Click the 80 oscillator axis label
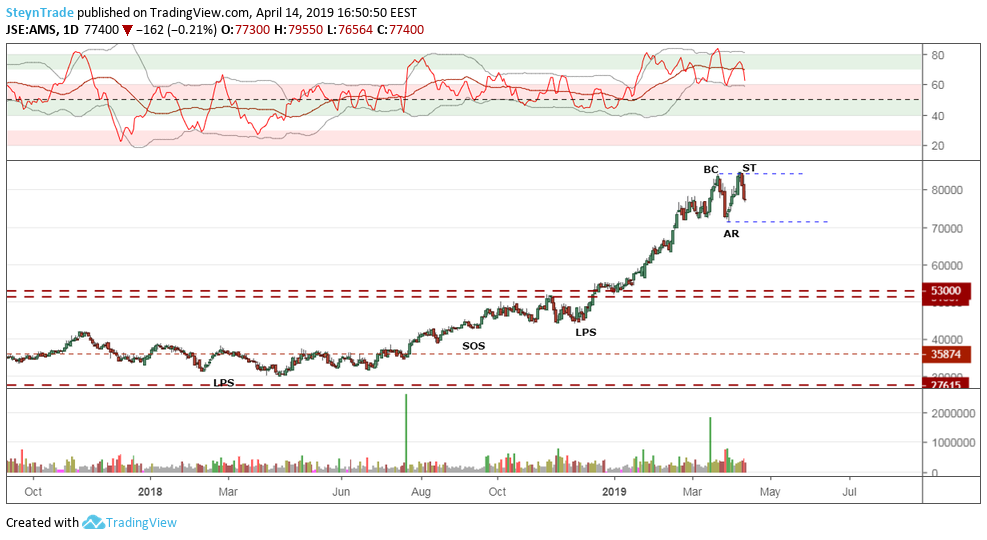 pos(938,55)
